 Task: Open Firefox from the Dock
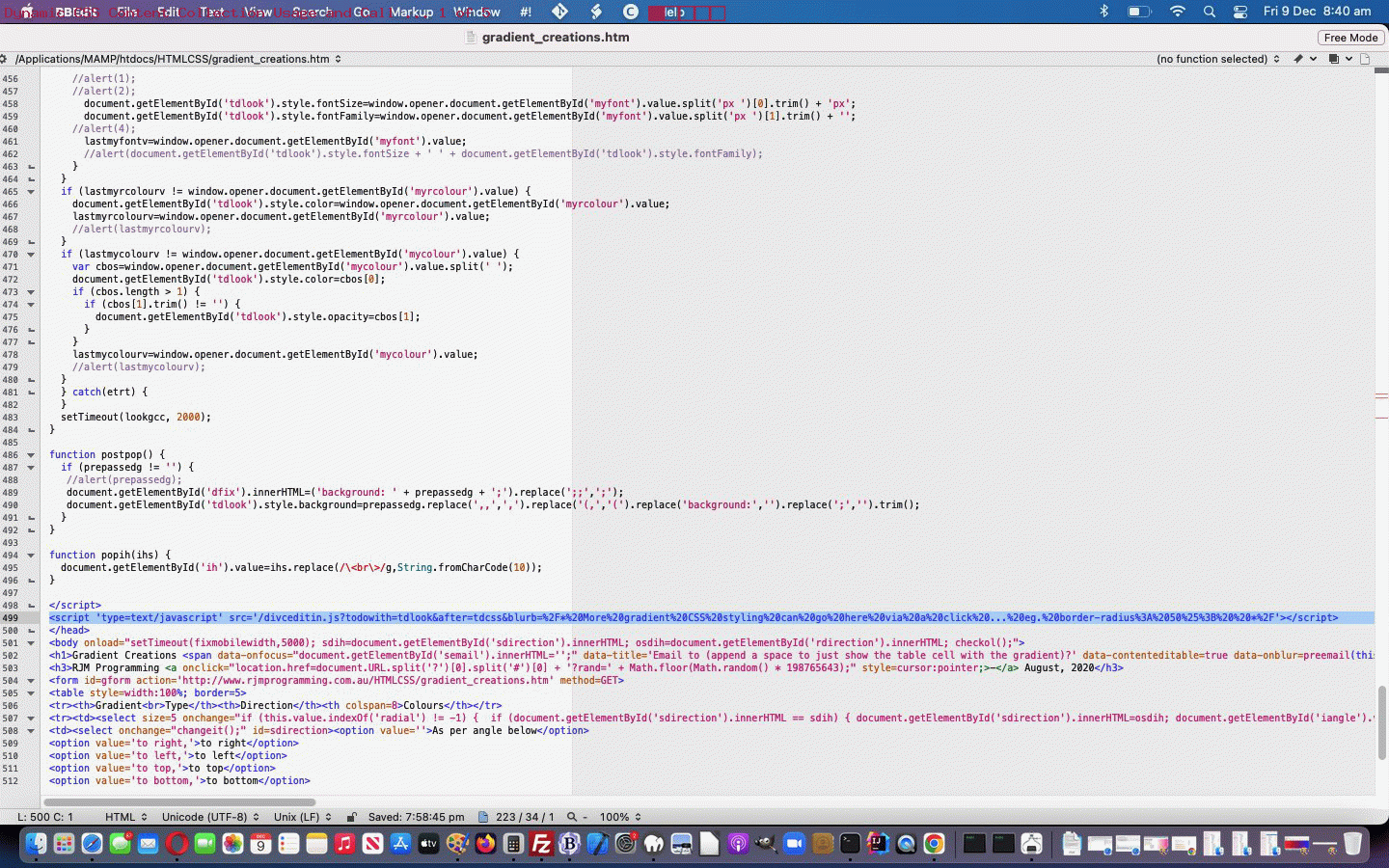[485, 844]
